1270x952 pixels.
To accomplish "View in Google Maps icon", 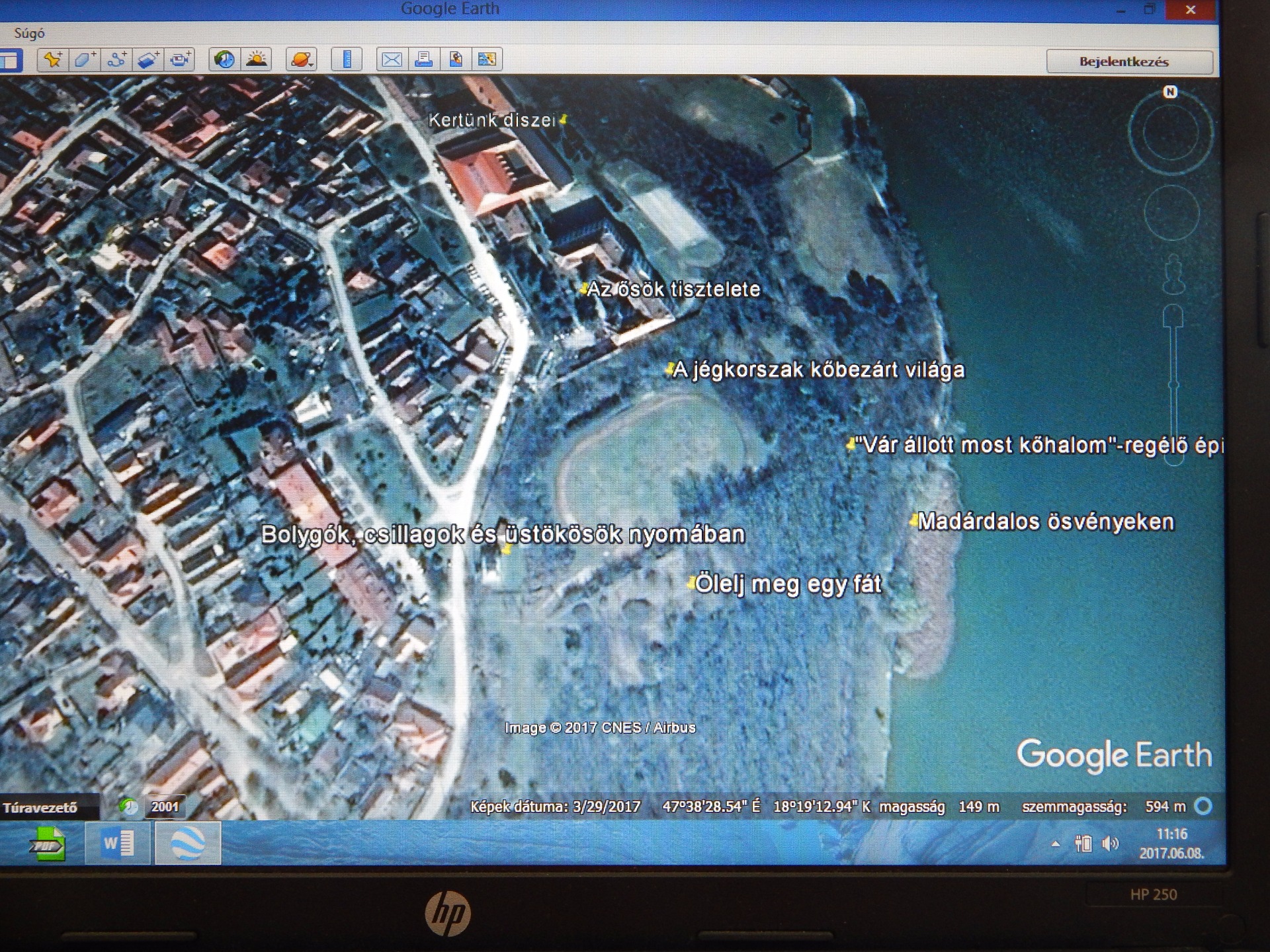I will tap(487, 60).
